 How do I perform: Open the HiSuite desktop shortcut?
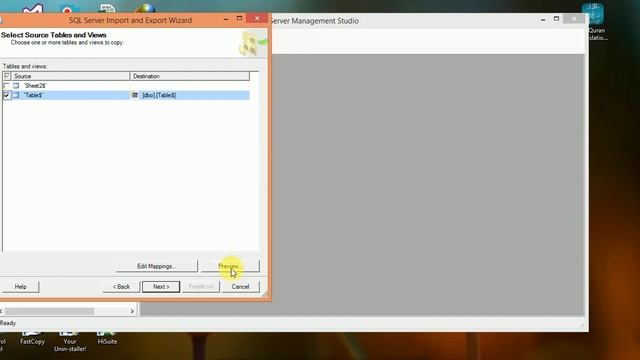tap(107, 337)
